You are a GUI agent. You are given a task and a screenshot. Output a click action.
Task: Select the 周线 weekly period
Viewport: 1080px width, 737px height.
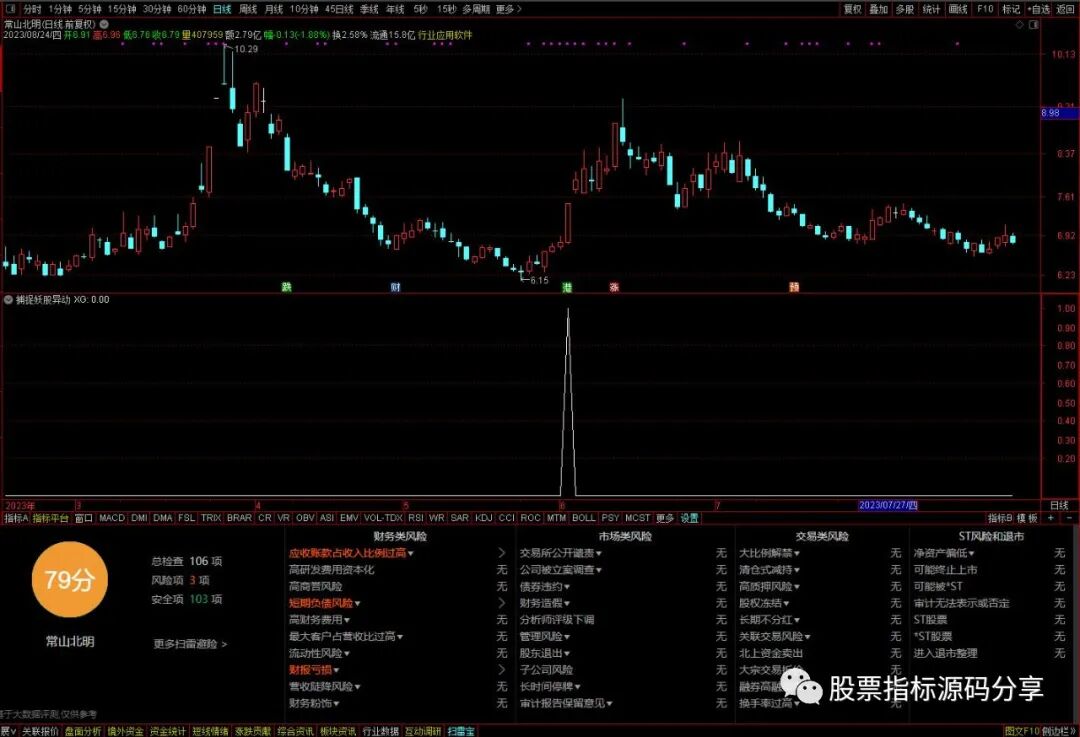click(248, 9)
